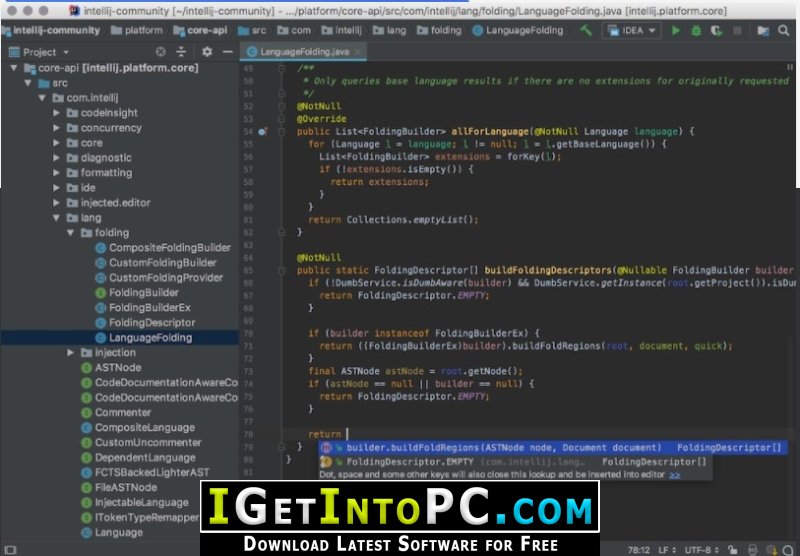Run with Coverage shield icon
The width and height of the screenshot is (800, 556).
click(716, 31)
